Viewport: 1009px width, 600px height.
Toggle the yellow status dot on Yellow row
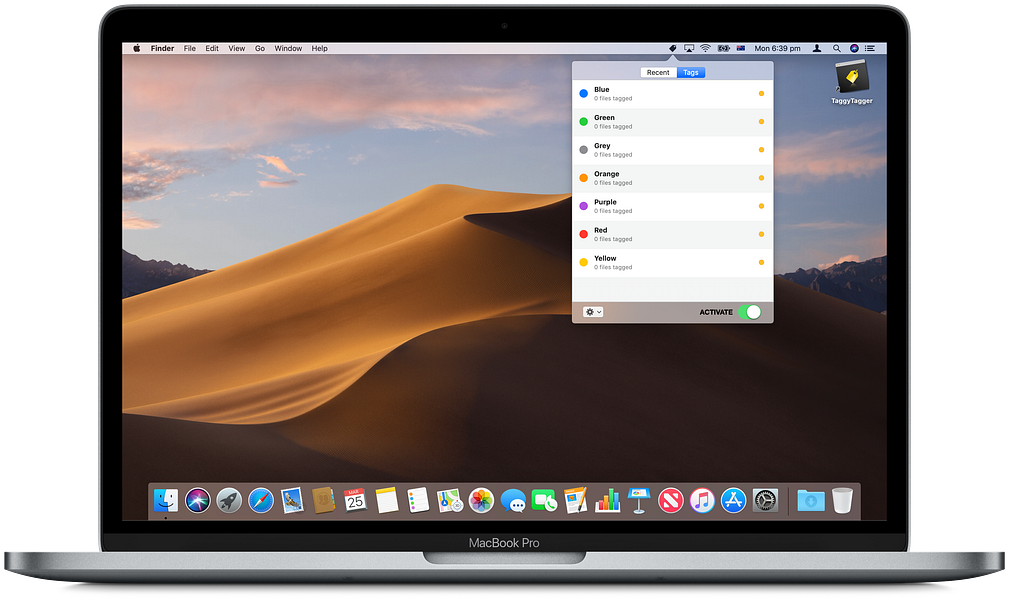pyautogui.click(x=761, y=262)
